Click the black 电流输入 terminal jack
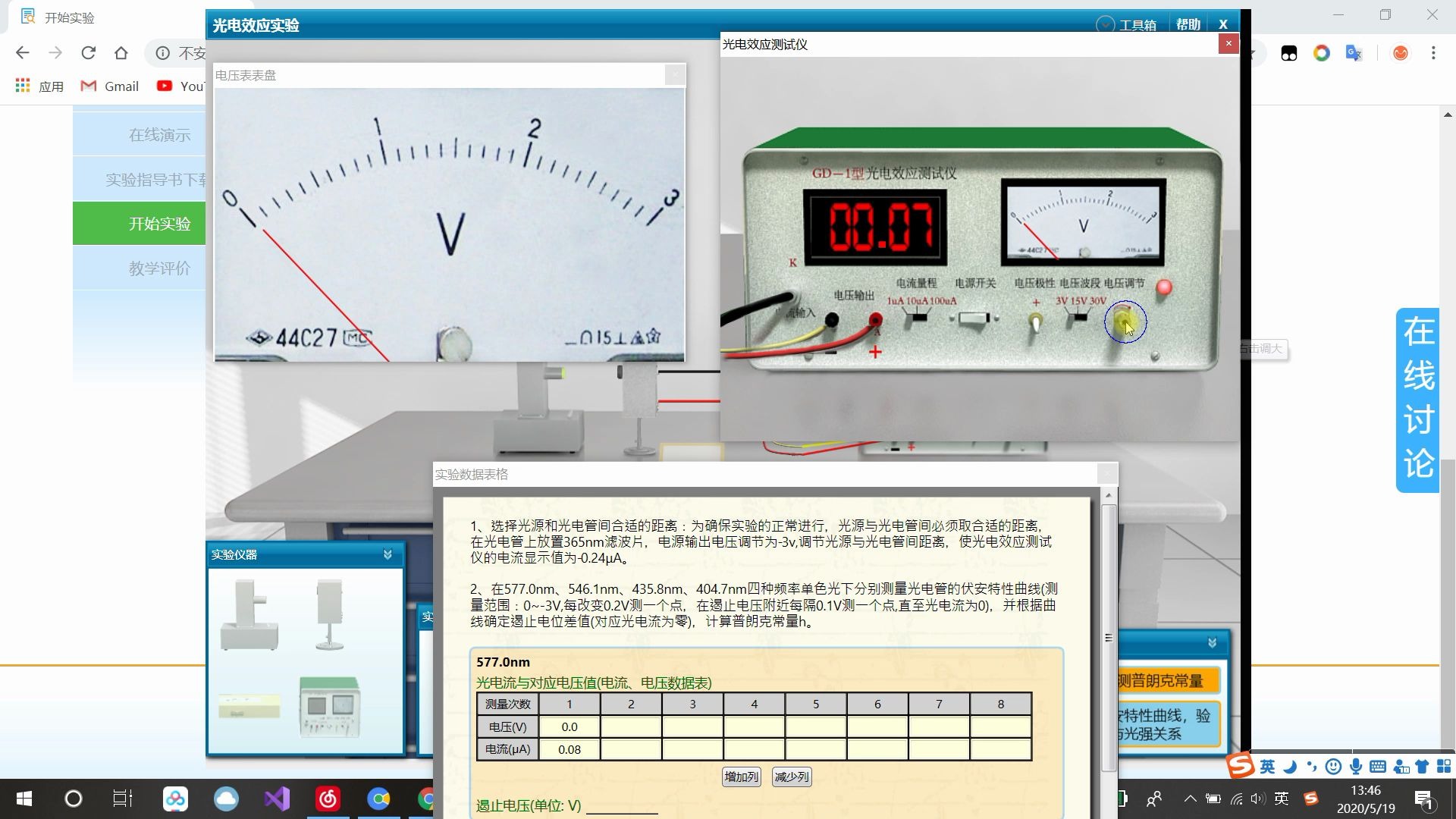The height and width of the screenshot is (819, 1456). click(x=831, y=319)
